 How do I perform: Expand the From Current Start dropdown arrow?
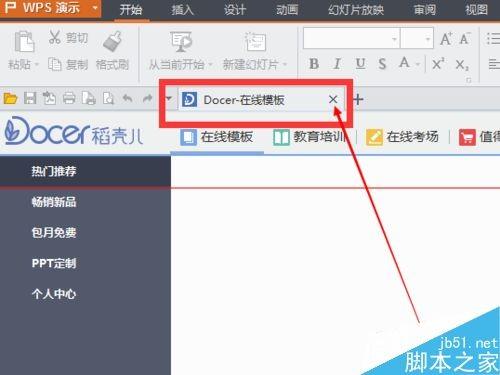pos(210,64)
